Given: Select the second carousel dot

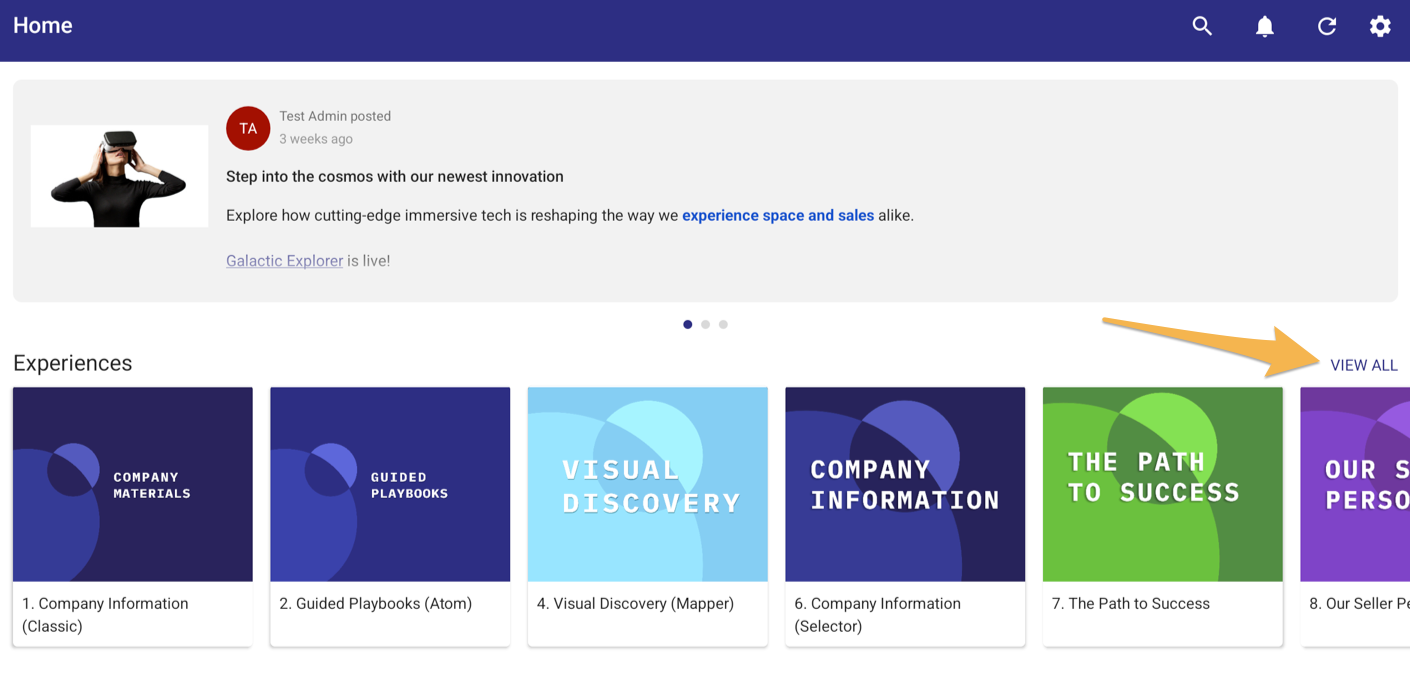Looking at the screenshot, I should coord(705,324).
